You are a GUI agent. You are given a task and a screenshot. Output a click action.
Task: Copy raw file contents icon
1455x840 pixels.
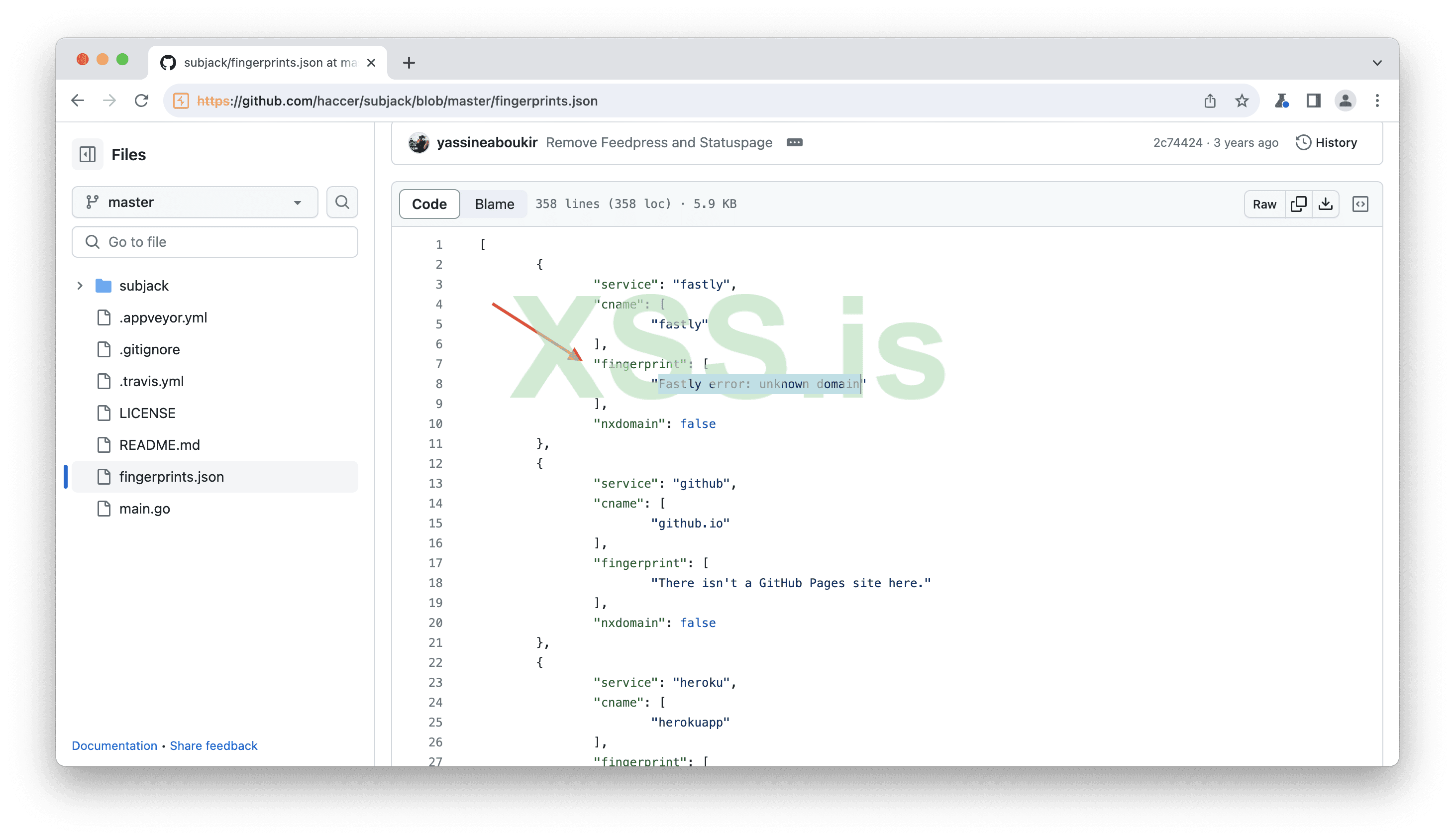click(x=1298, y=204)
